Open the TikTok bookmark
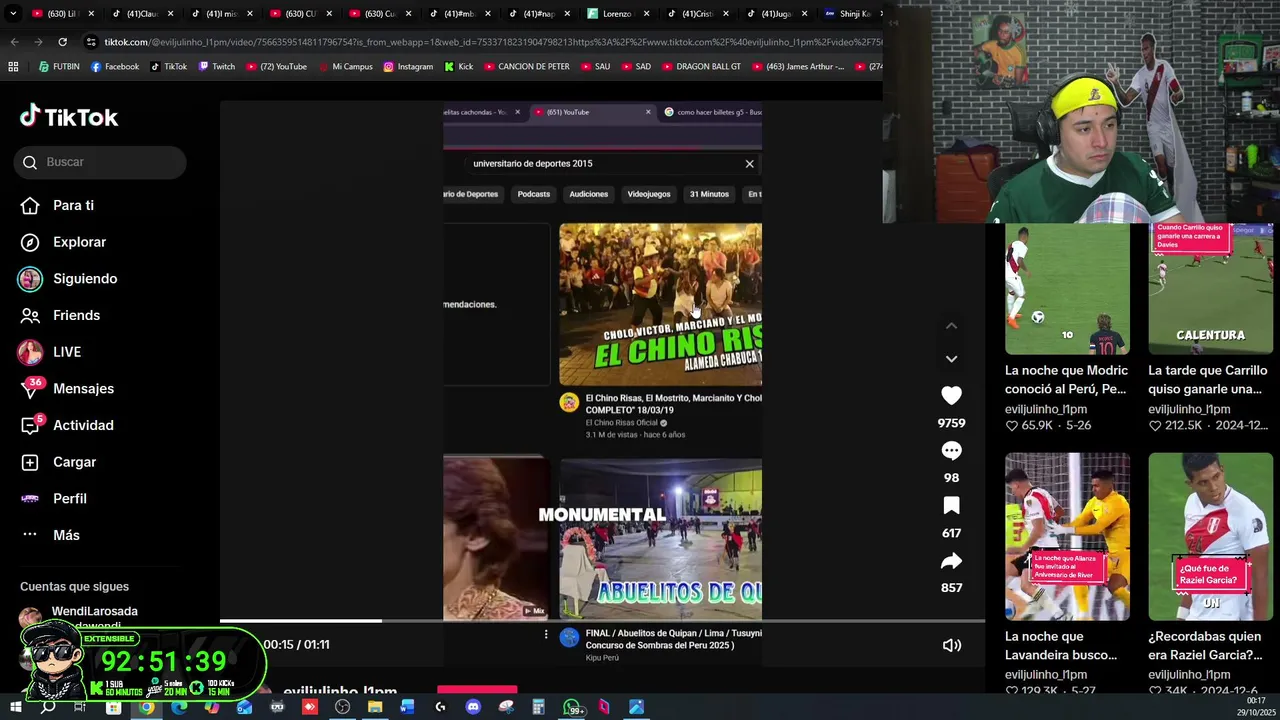The width and height of the screenshot is (1280, 720). coord(168,67)
